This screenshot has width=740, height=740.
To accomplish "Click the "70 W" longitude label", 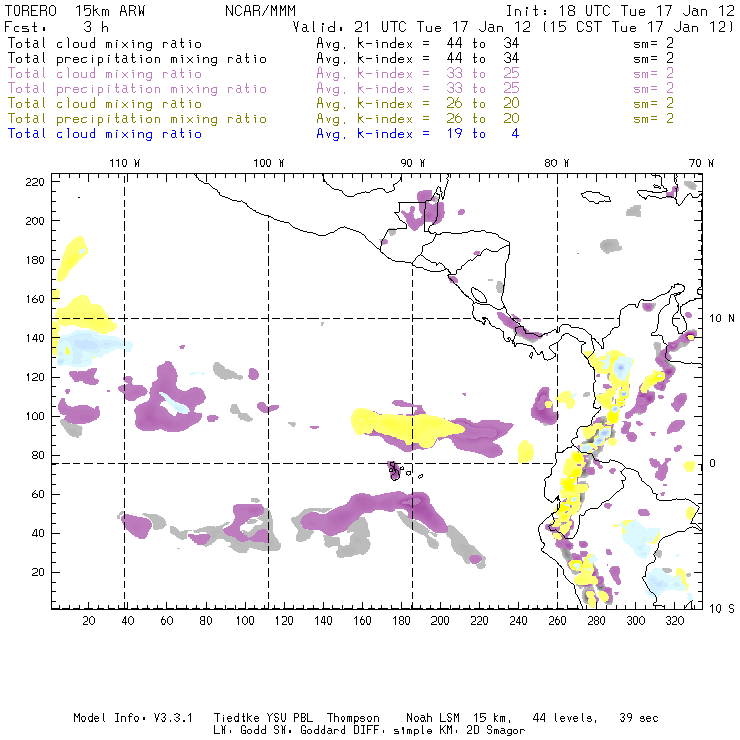I will point(701,163).
